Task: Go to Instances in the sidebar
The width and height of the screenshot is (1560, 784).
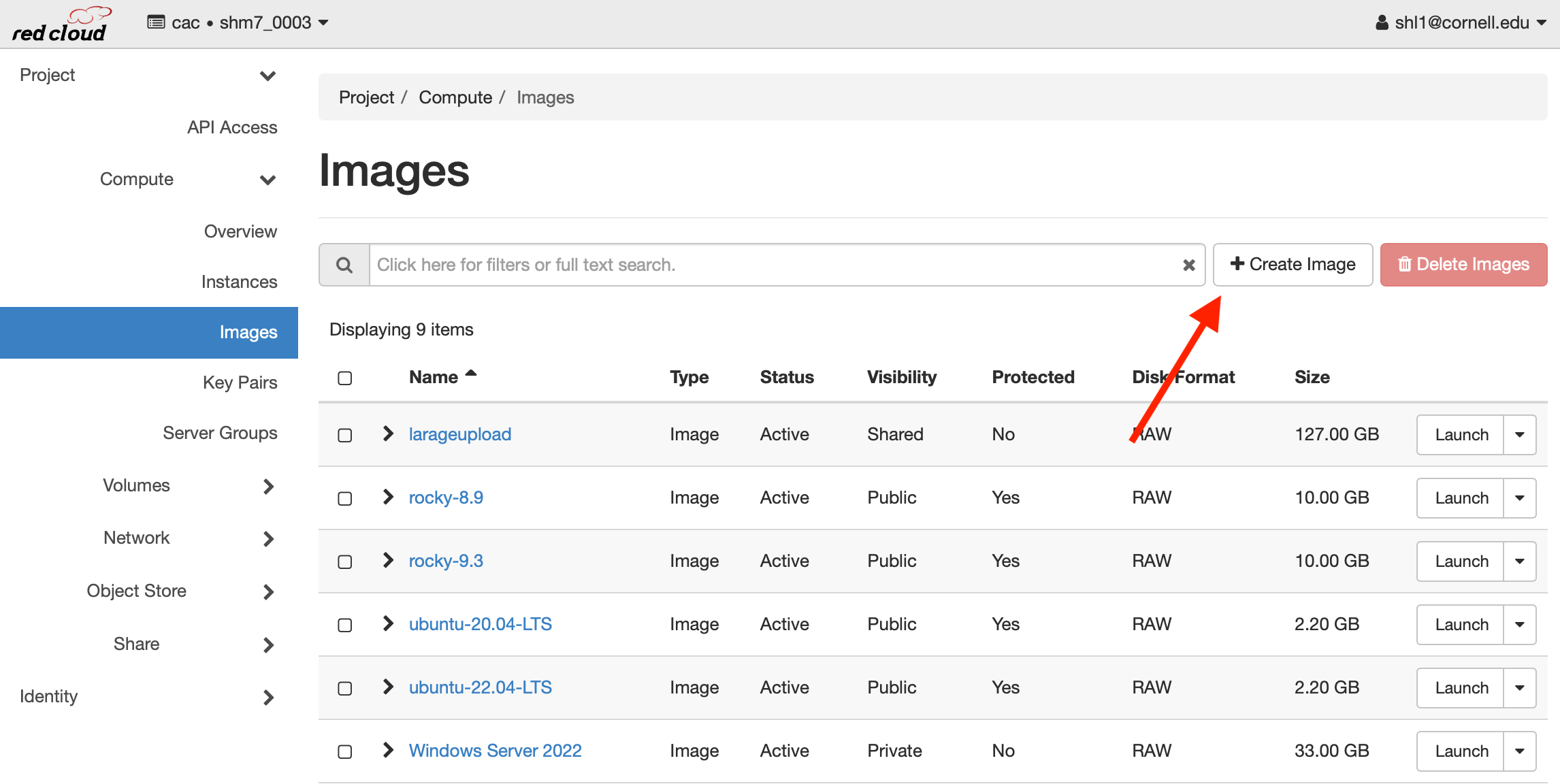Action: pyautogui.click(x=239, y=282)
